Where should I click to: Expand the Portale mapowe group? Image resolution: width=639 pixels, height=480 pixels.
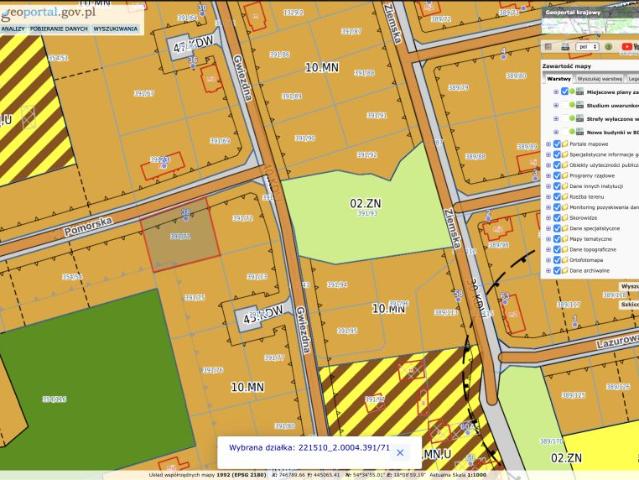pyautogui.click(x=549, y=144)
